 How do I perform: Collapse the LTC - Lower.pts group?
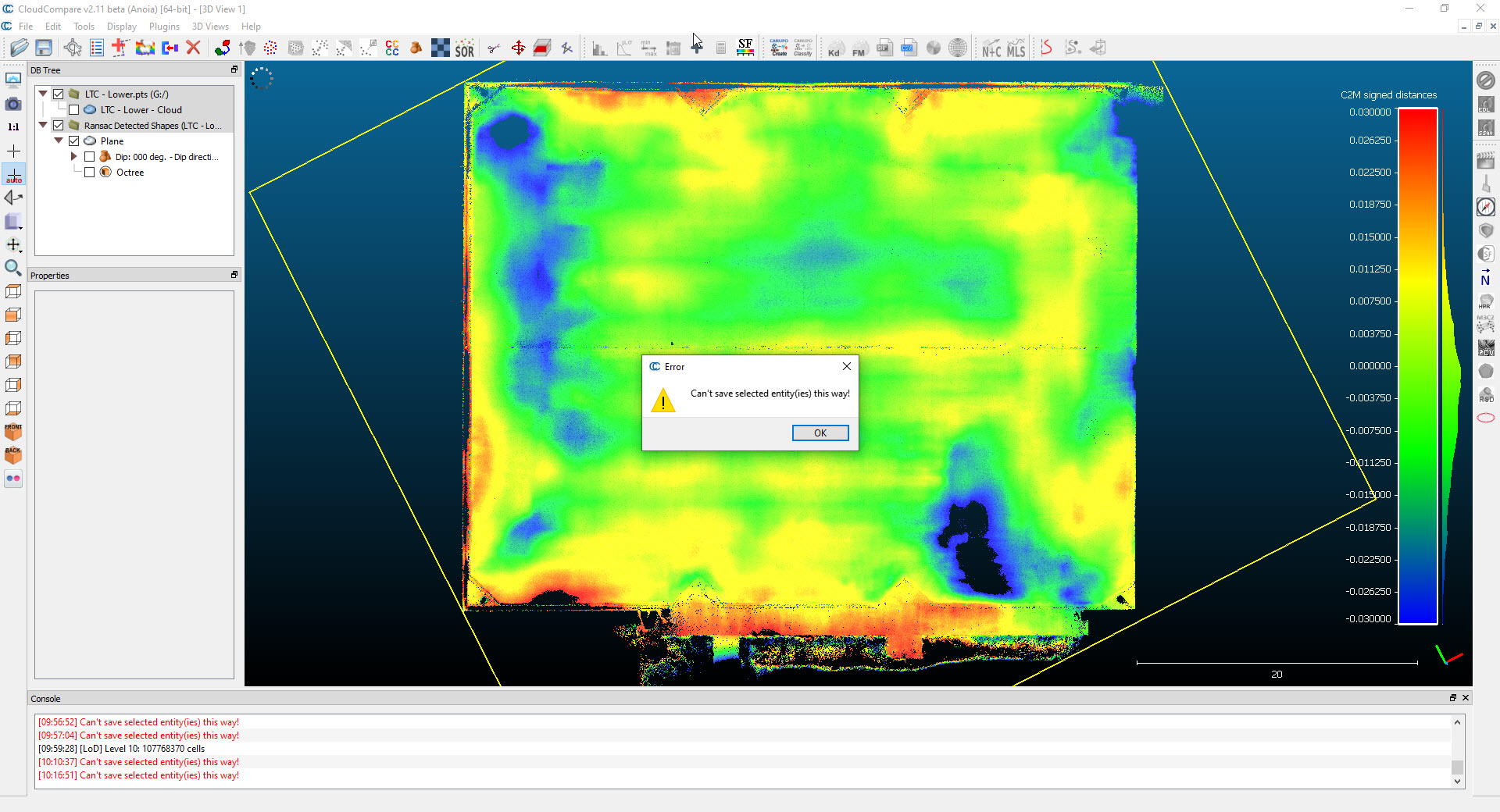pos(43,94)
